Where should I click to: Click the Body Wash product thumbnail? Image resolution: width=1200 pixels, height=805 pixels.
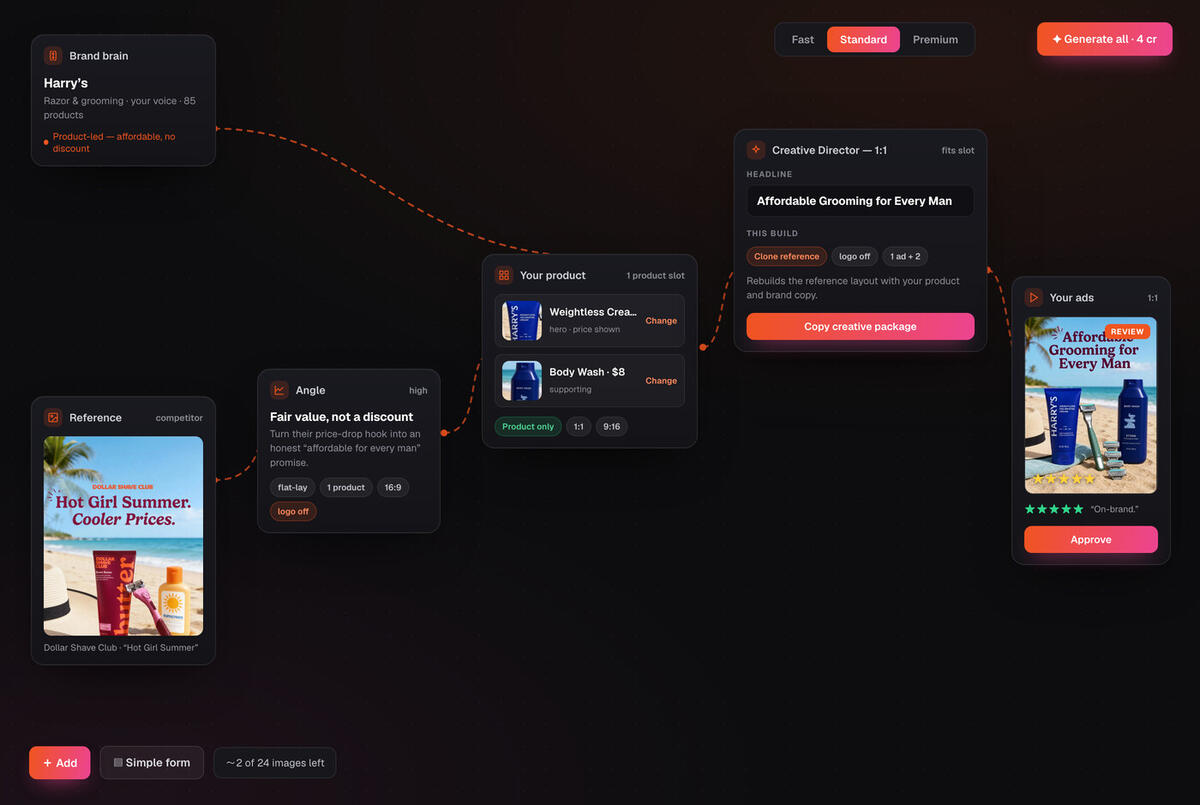tap(522, 381)
